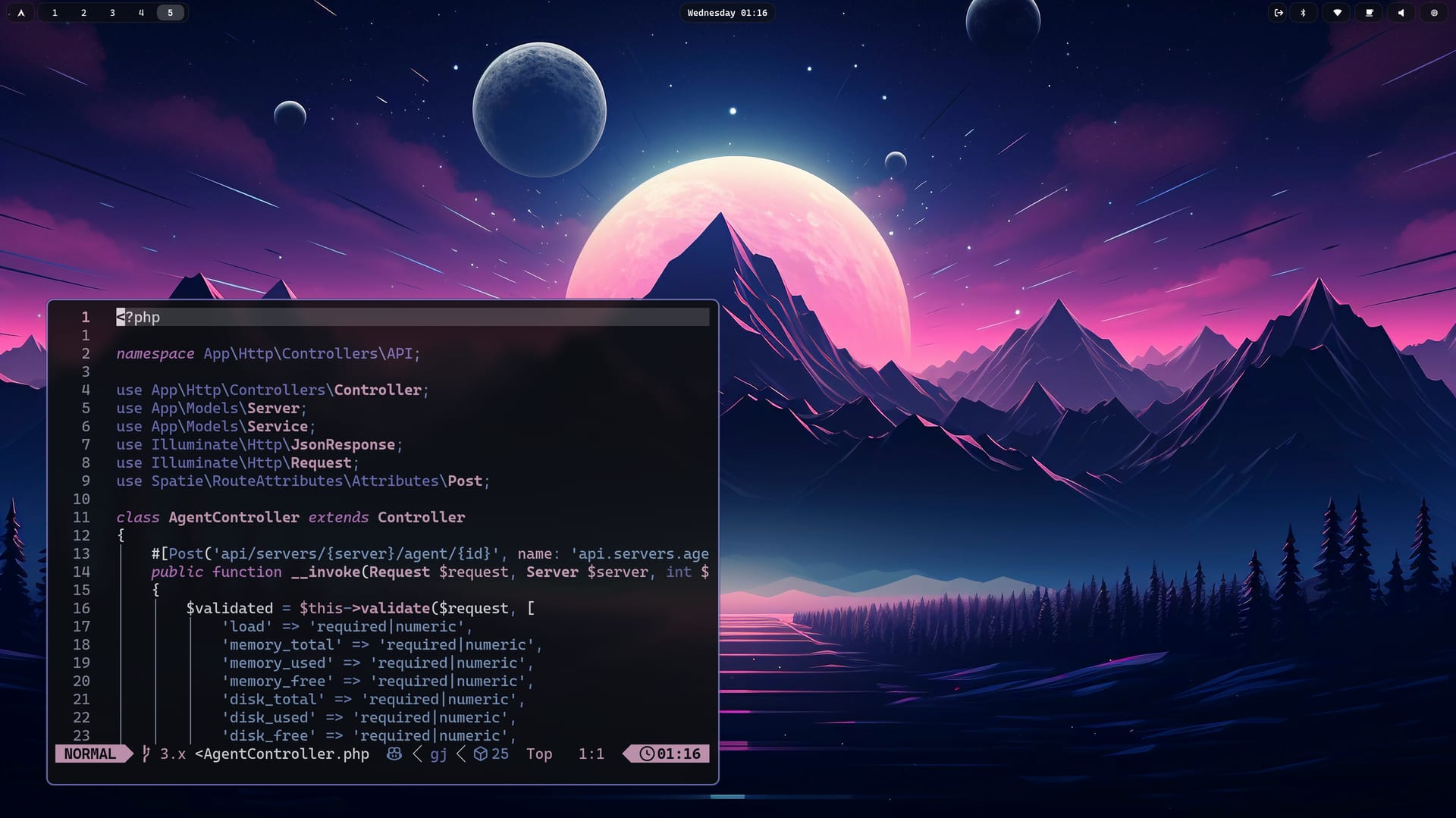This screenshot has width=1456, height=818.
Task: Click the Copilot icon in the statusline
Action: [x=394, y=754]
